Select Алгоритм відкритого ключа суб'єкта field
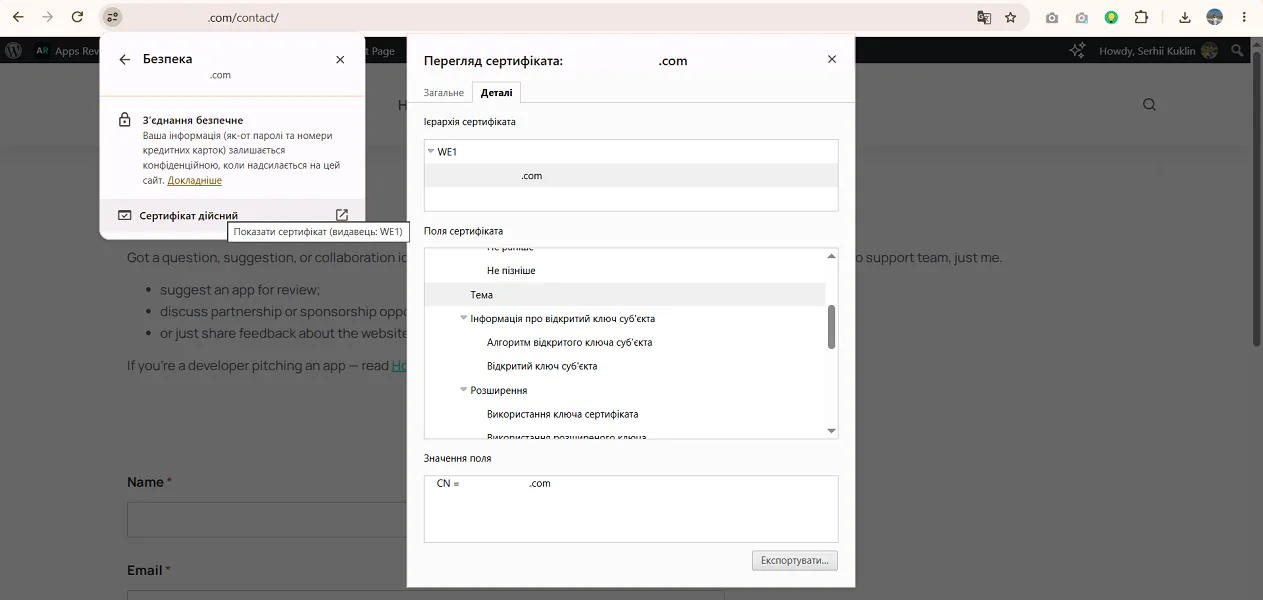 570,342
